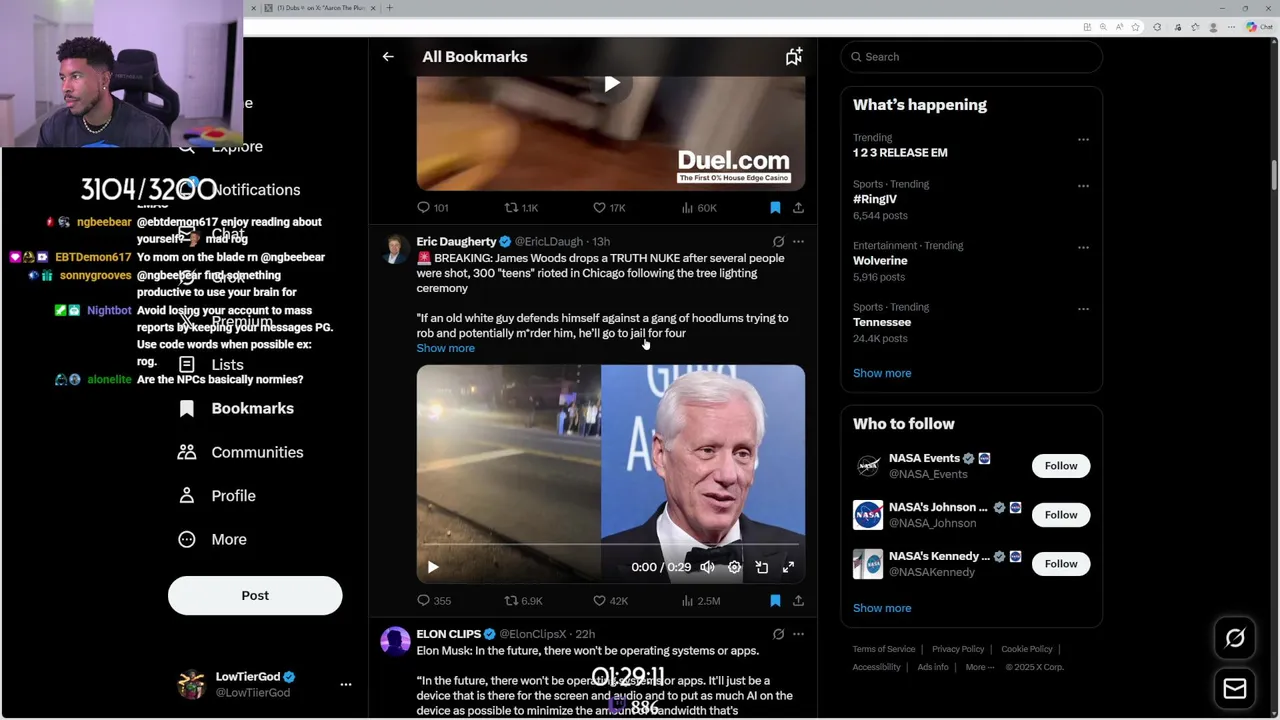Open trending topic Tennessee

pos(882,322)
